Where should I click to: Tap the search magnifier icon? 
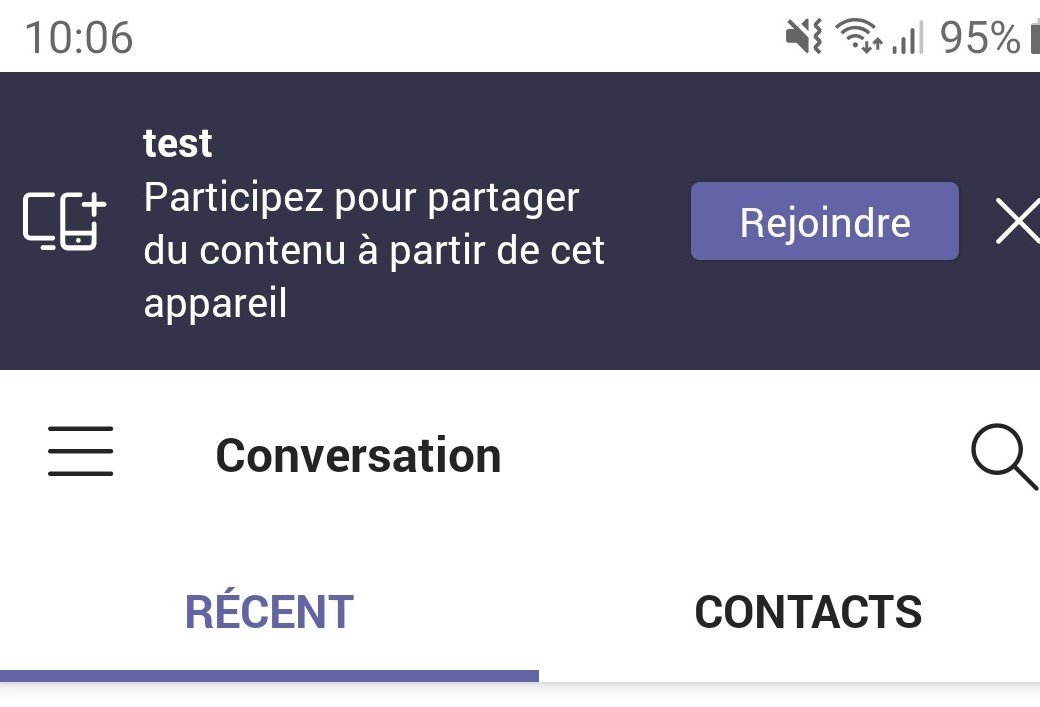[x=1005, y=456]
